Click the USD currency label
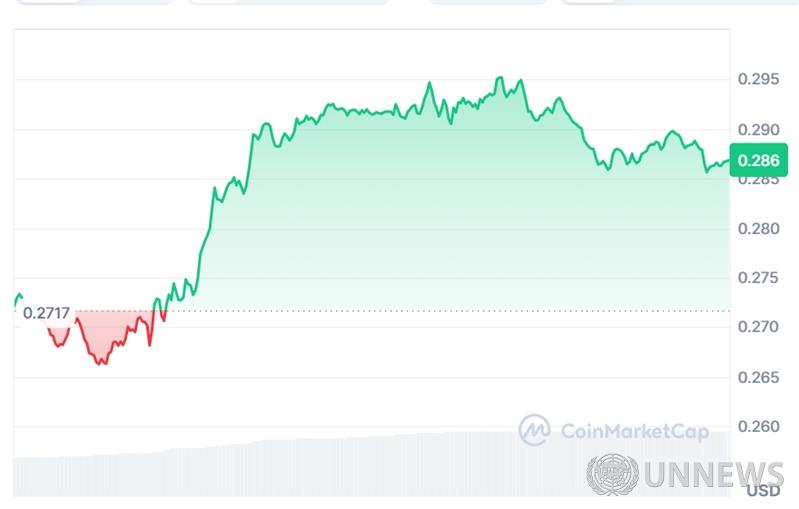Viewport: 799px width, 509px height. (x=763, y=492)
